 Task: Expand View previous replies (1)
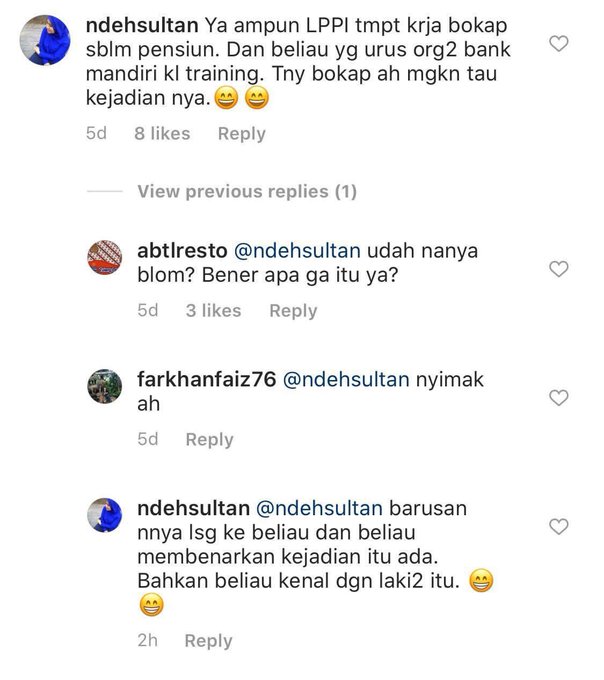(247, 191)
